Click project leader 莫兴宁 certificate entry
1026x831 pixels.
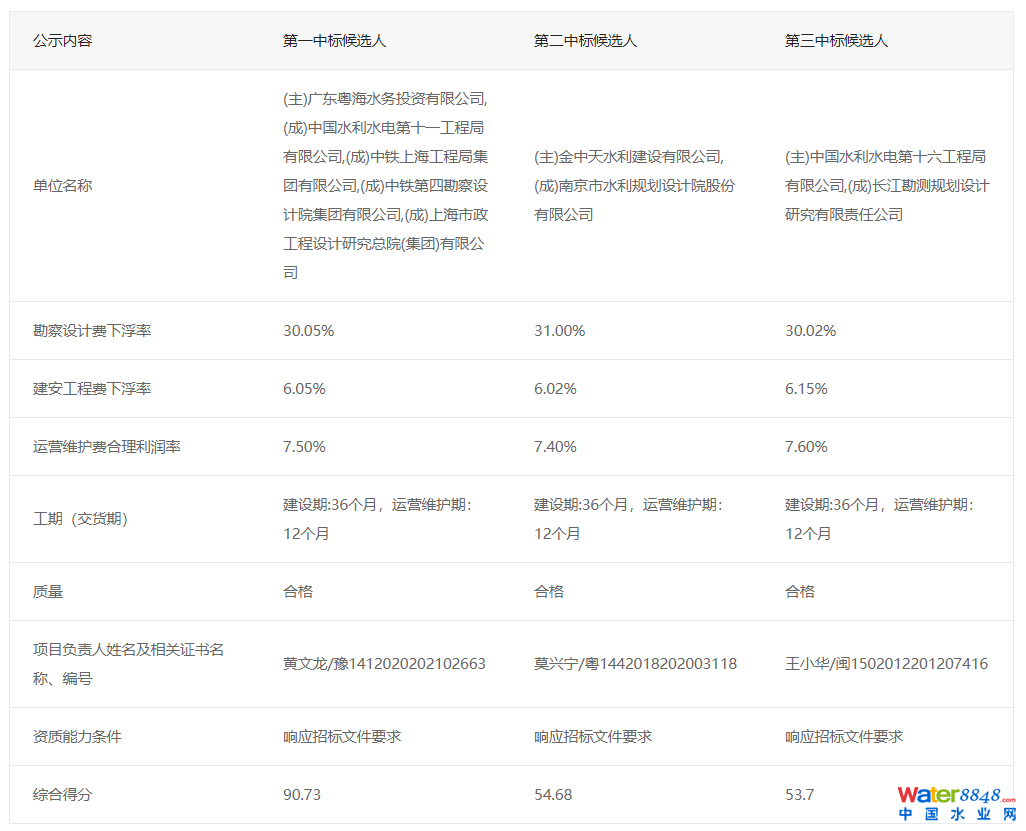635,664
